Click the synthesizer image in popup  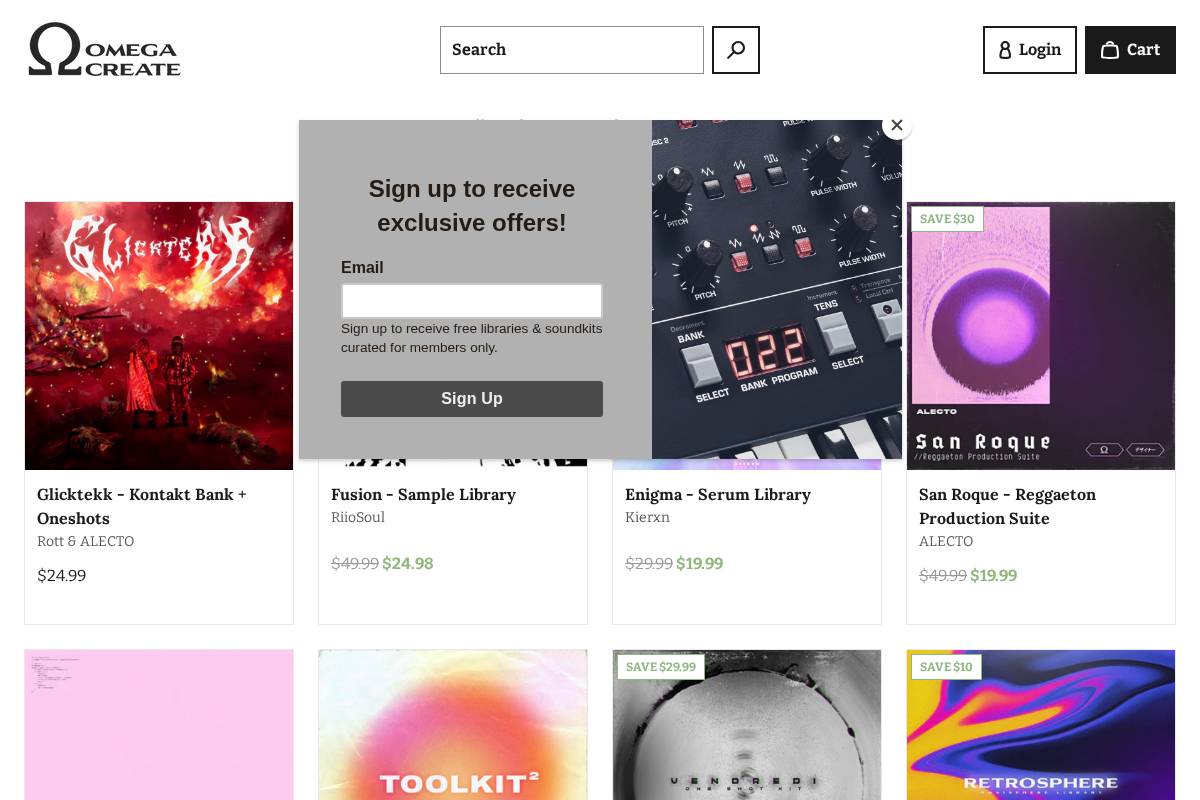[x=777, y=290]
